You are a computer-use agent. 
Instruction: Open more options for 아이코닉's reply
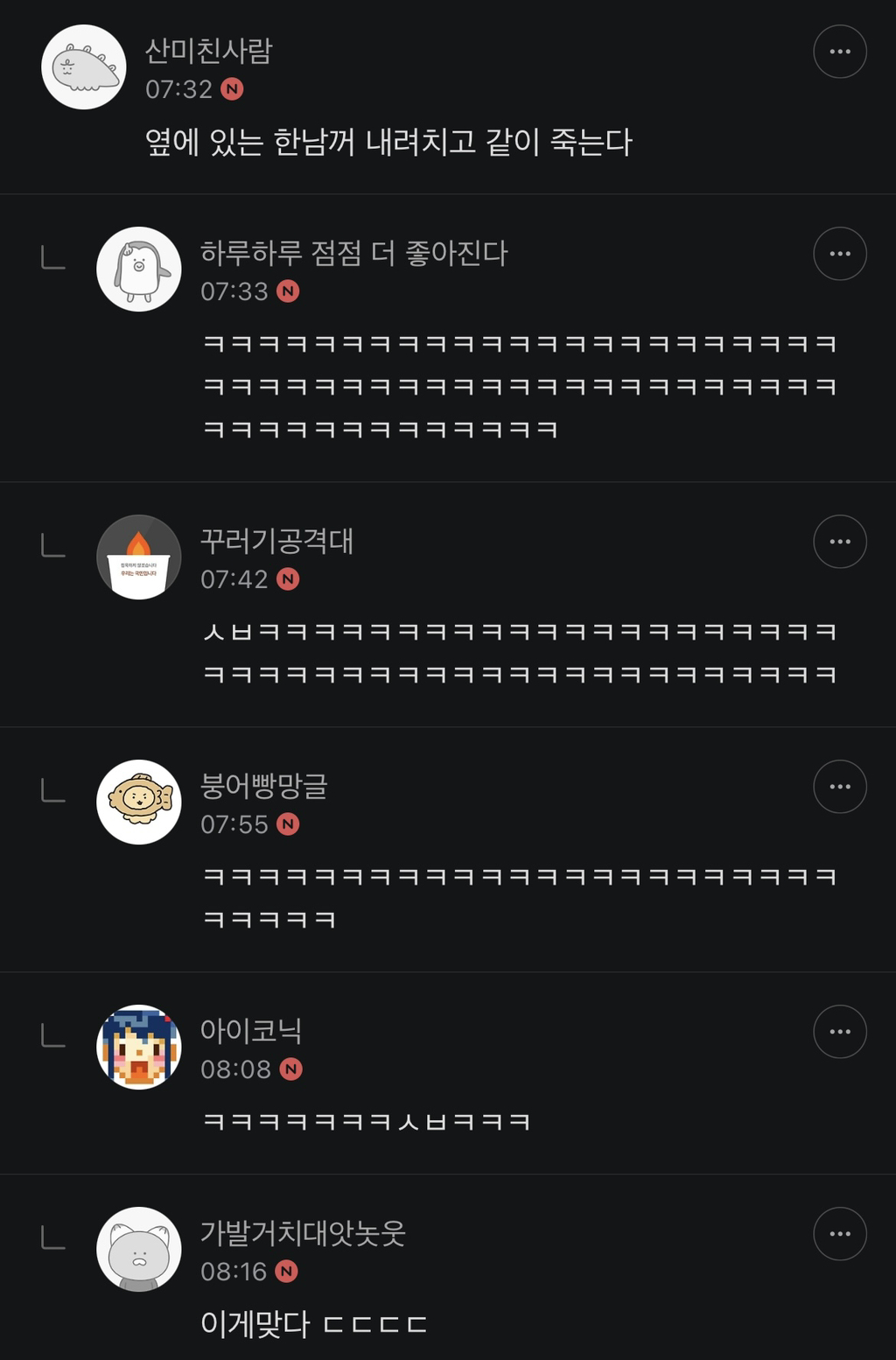pos(840,1032)
